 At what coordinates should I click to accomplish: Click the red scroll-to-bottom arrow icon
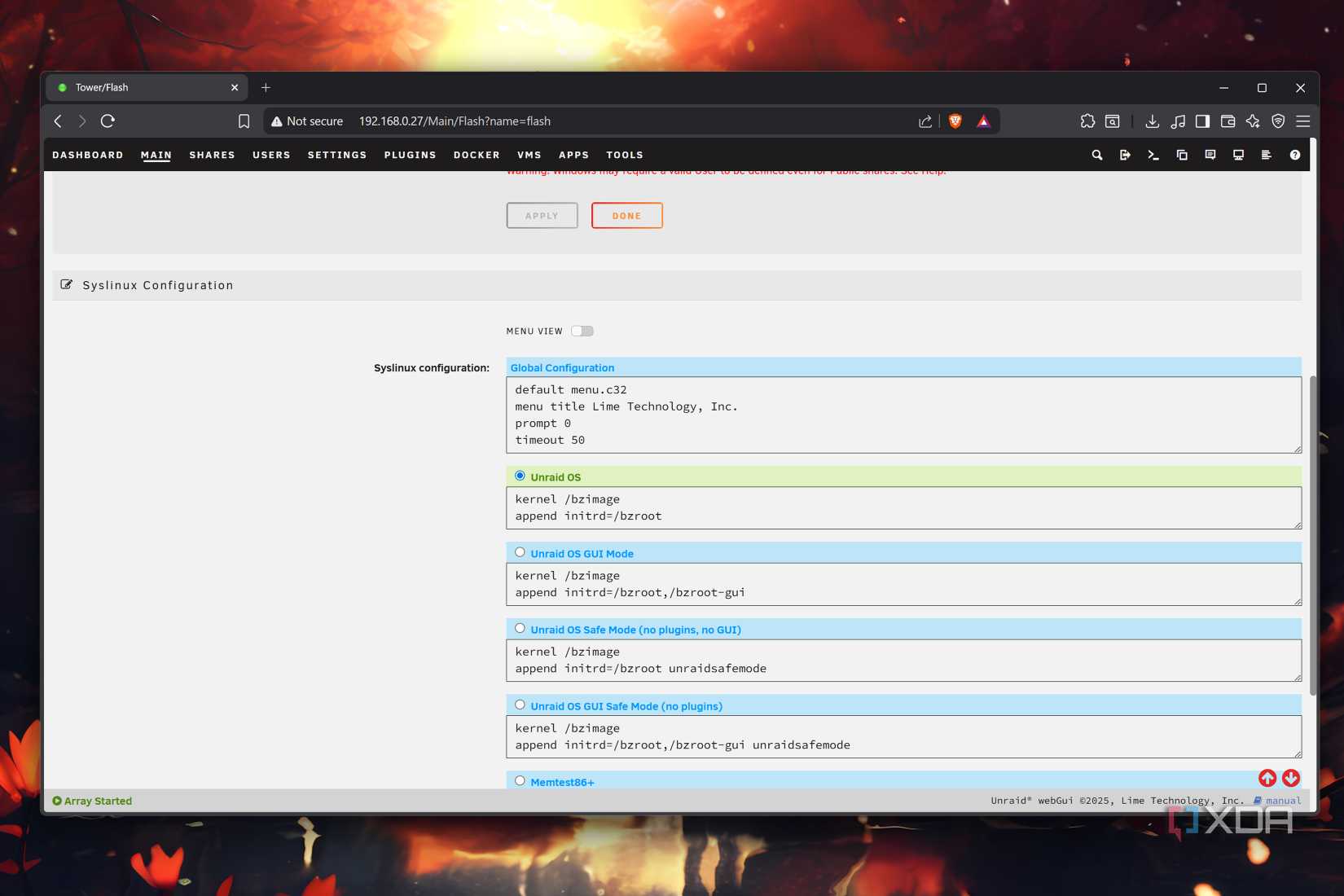point(1291,778)
